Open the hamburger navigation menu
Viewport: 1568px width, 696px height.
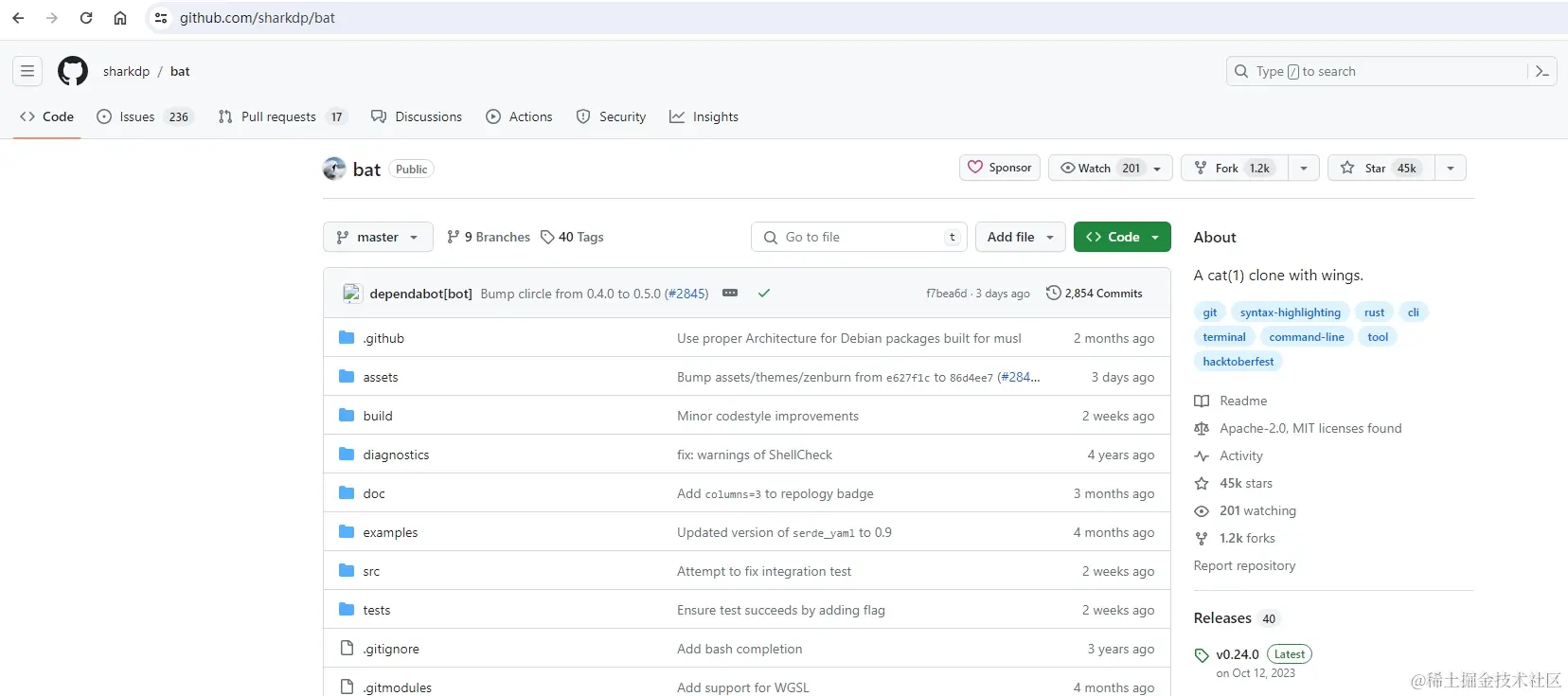(x=27, y=71)
